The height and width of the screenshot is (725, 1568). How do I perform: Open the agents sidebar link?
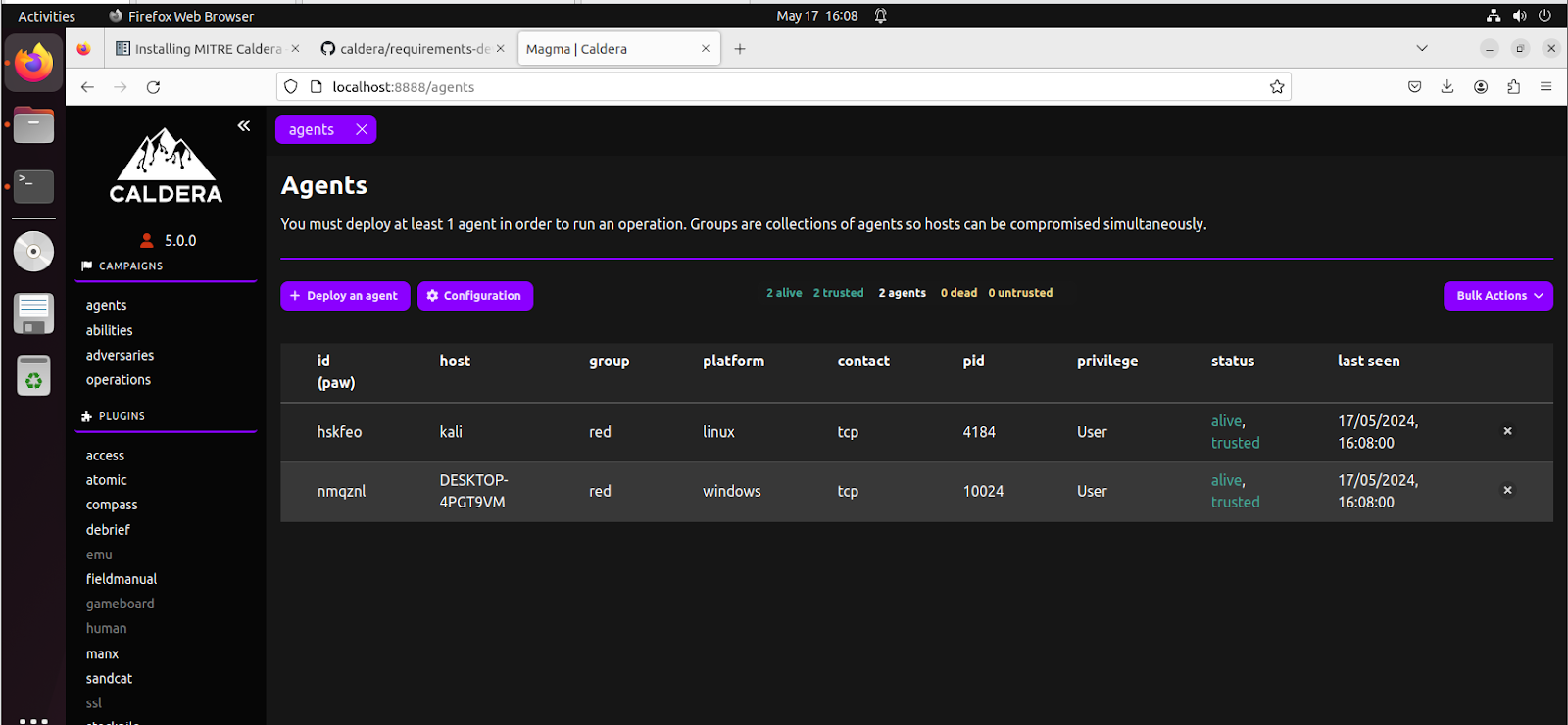click(106, 305)
